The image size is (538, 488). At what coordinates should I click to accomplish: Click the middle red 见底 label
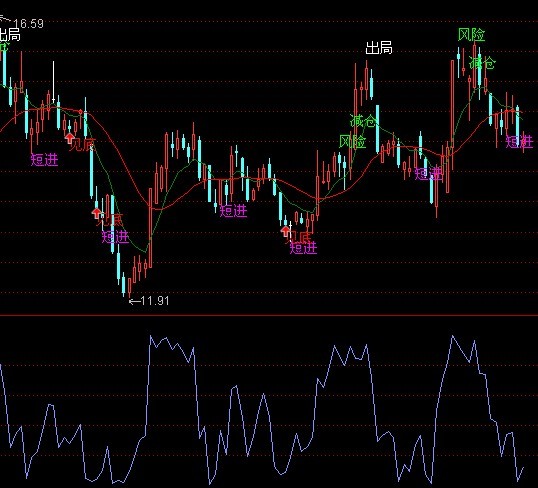[110, 220]
